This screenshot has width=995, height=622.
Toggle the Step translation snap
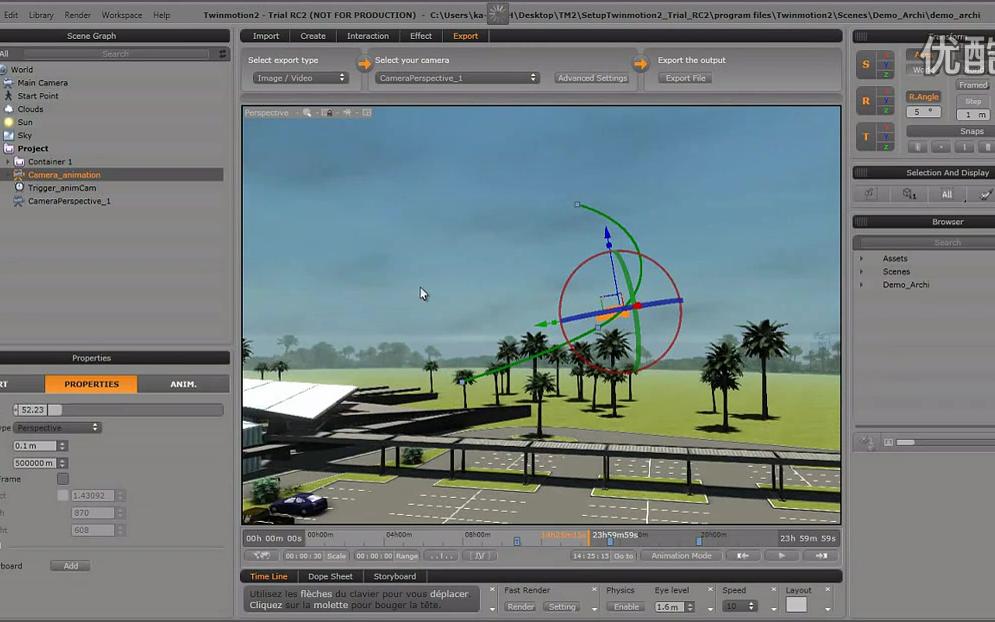click(x=973, y=101)
